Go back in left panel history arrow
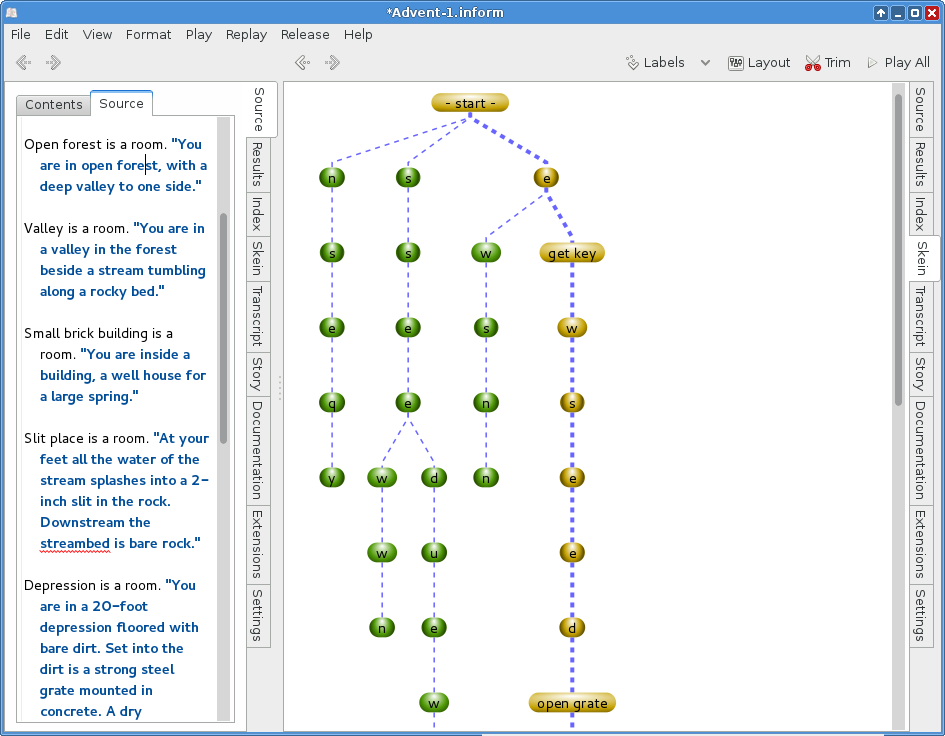The height and width of the screenshot is (736, 945). click(x=24, y=62)
